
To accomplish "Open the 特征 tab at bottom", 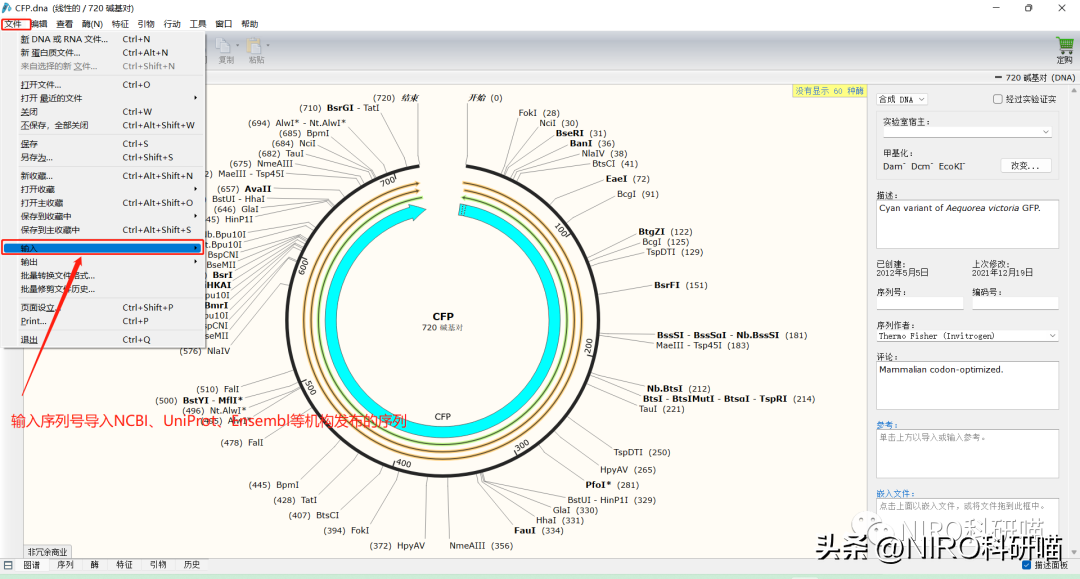I will [124, 565].
